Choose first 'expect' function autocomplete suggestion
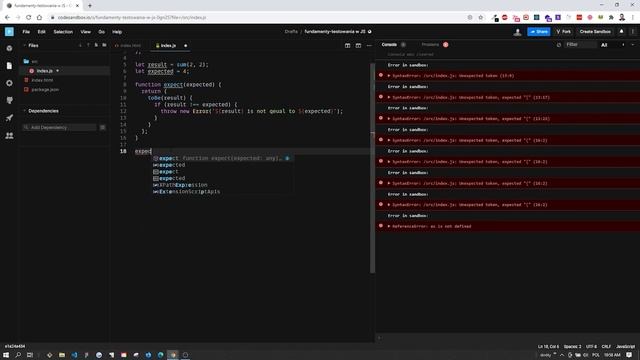Viewport: 640px width, 360px height. click(x=223, y=158)
